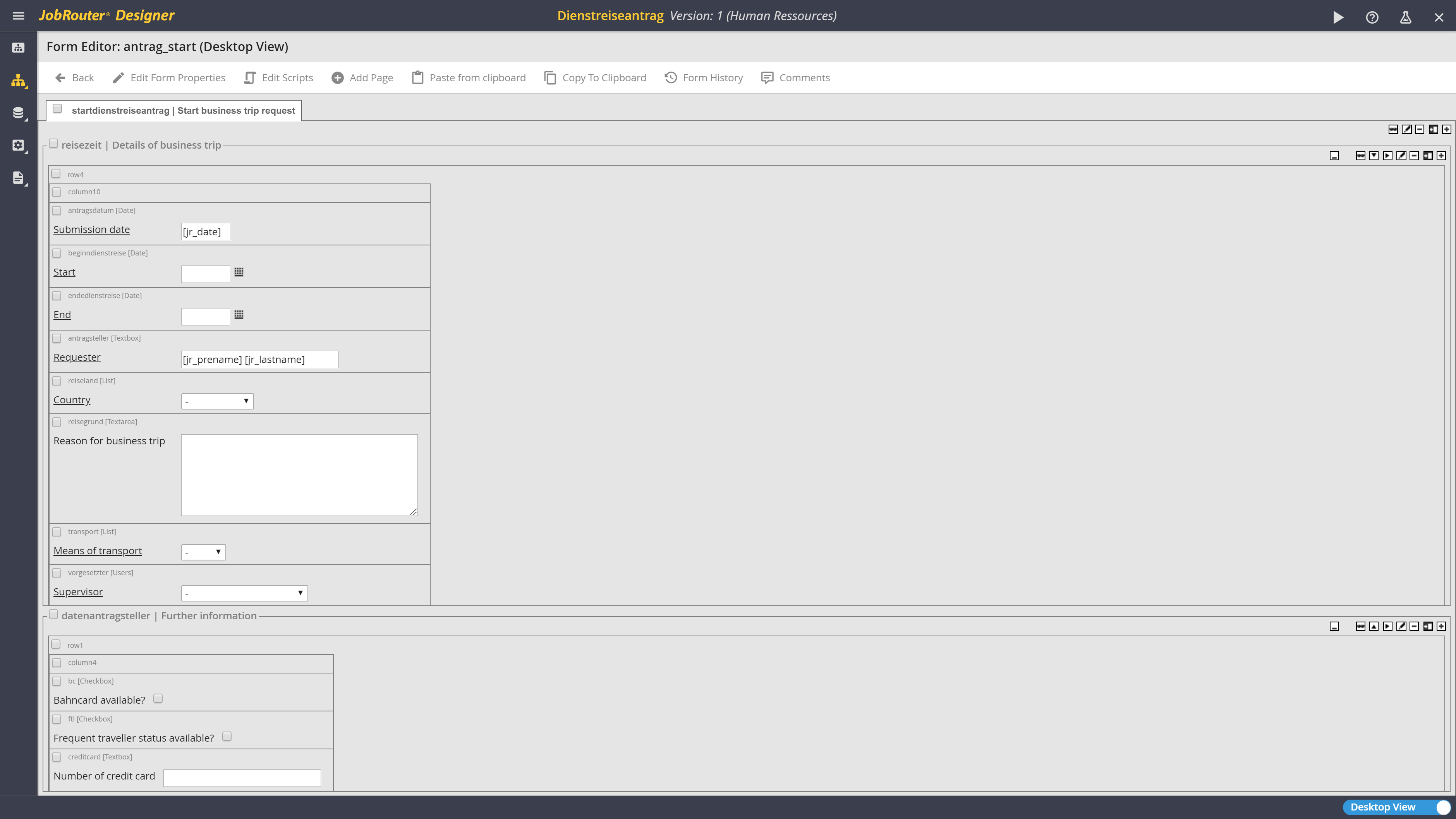Click the Form History button
1456x819 pixels.
point(704,78)
